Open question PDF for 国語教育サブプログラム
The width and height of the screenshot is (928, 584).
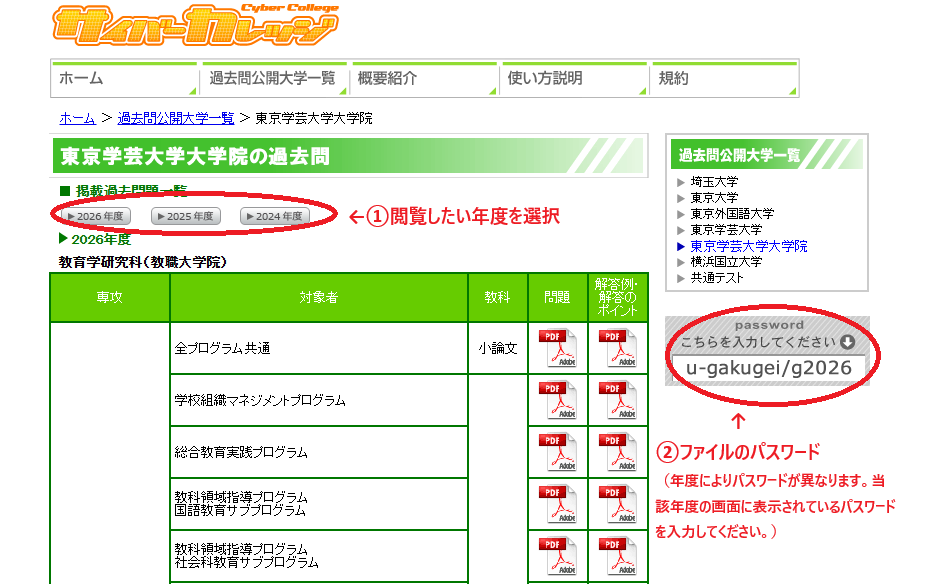[x=558, y=504]
